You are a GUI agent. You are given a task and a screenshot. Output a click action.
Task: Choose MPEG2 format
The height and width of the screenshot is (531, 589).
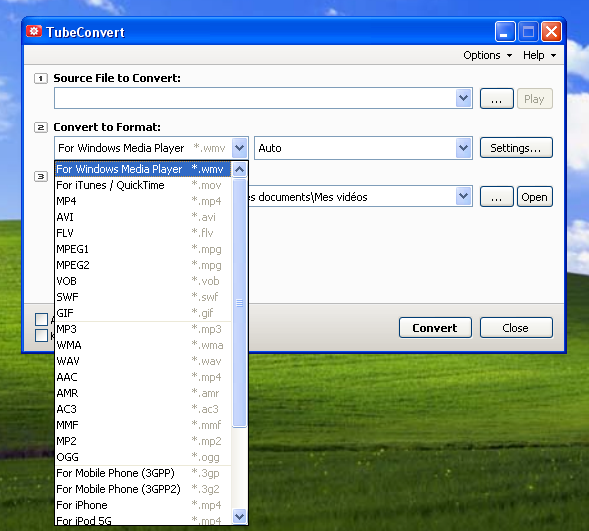tap(143, 265)
